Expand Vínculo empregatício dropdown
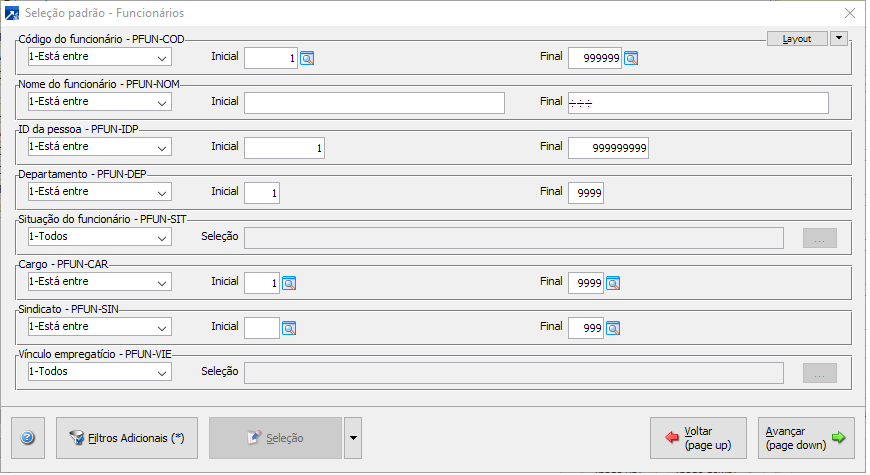 tap(161, 372)
